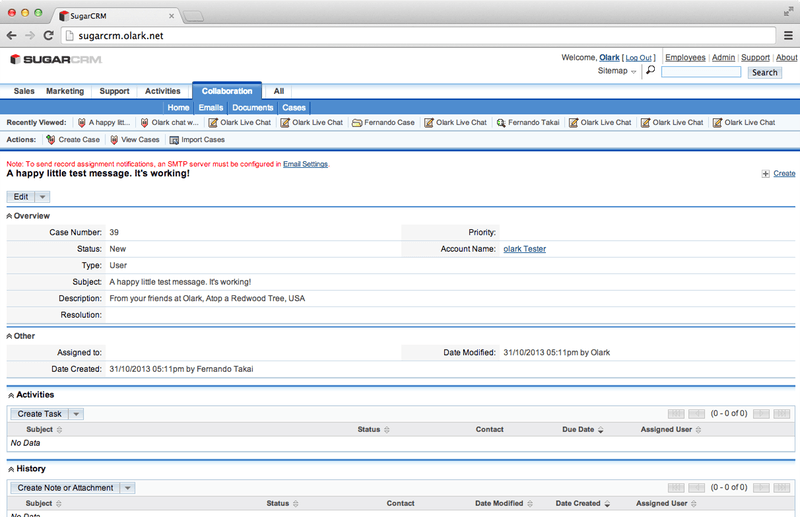Viewport: 800px width, 517px height.
Task: Switch to the Support tab
Action: coord(114,91)
